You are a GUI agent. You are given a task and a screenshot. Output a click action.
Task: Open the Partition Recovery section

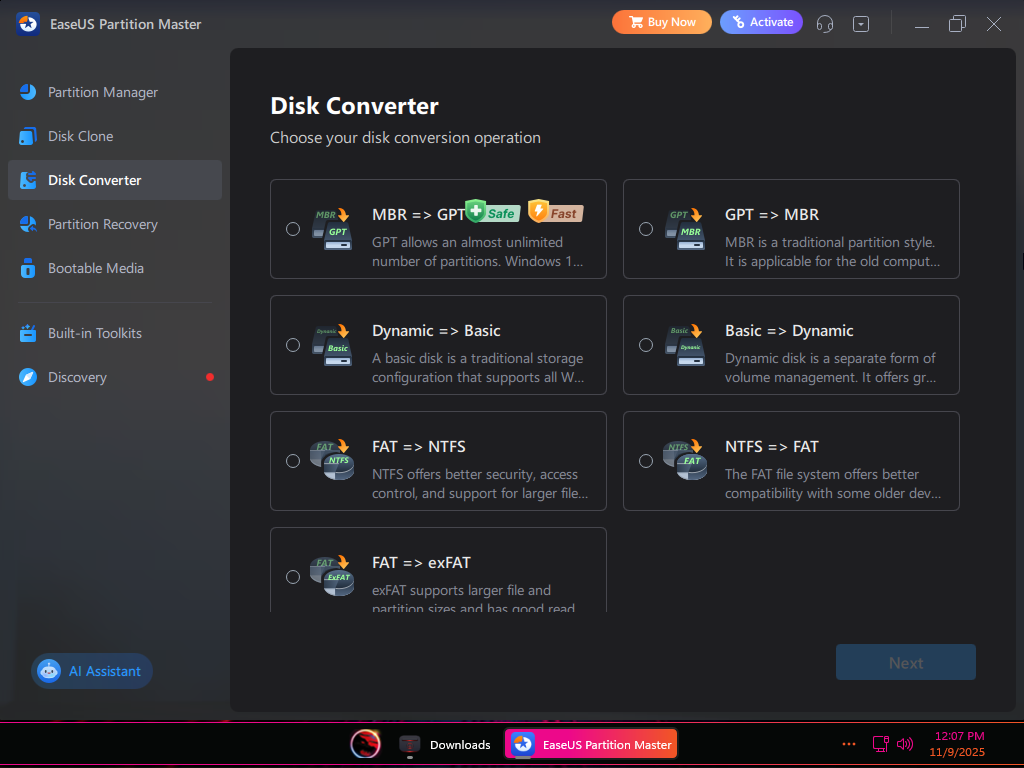[x=115, y=224]
